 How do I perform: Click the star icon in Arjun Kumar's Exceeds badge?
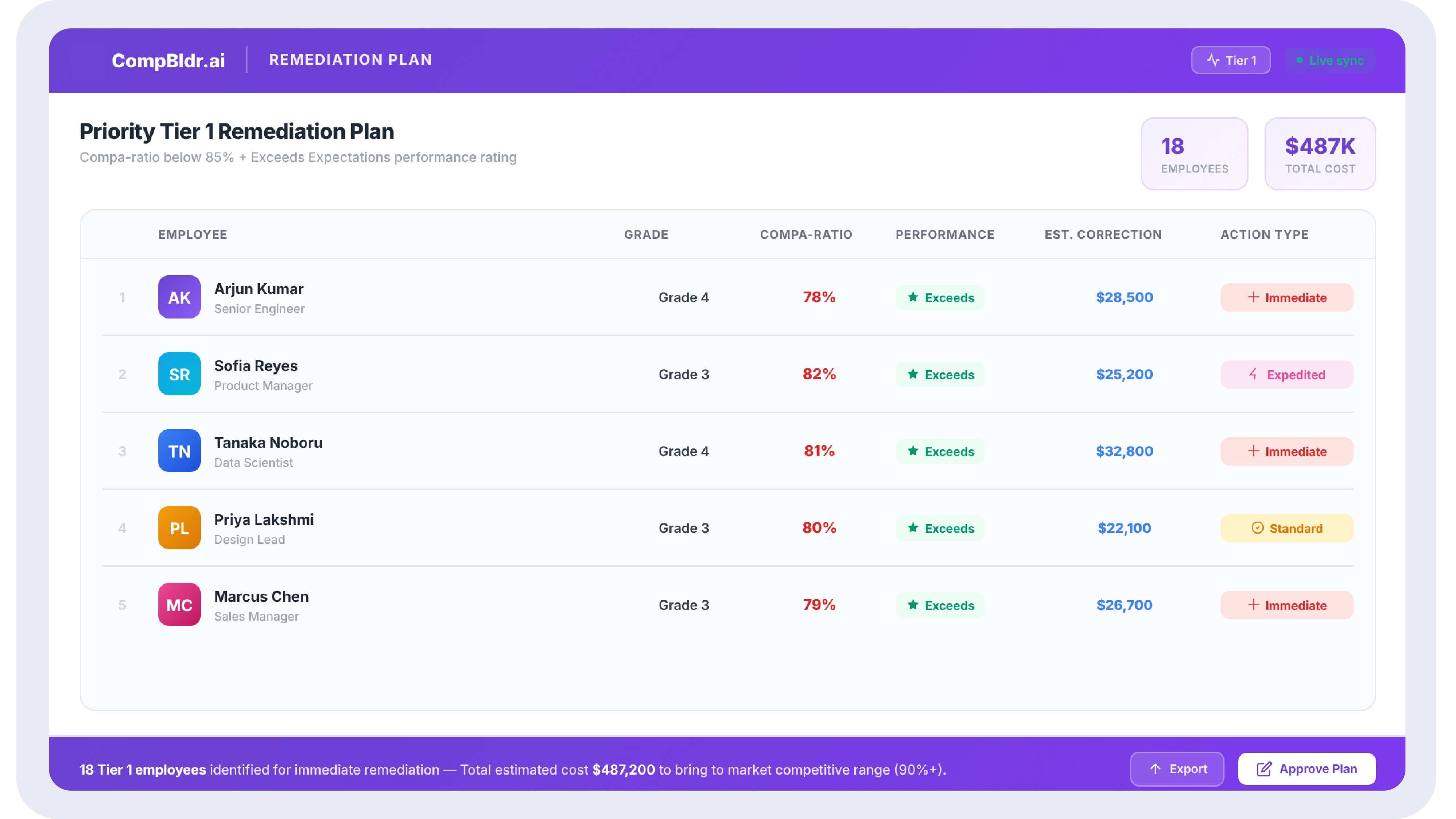point(913,297)
